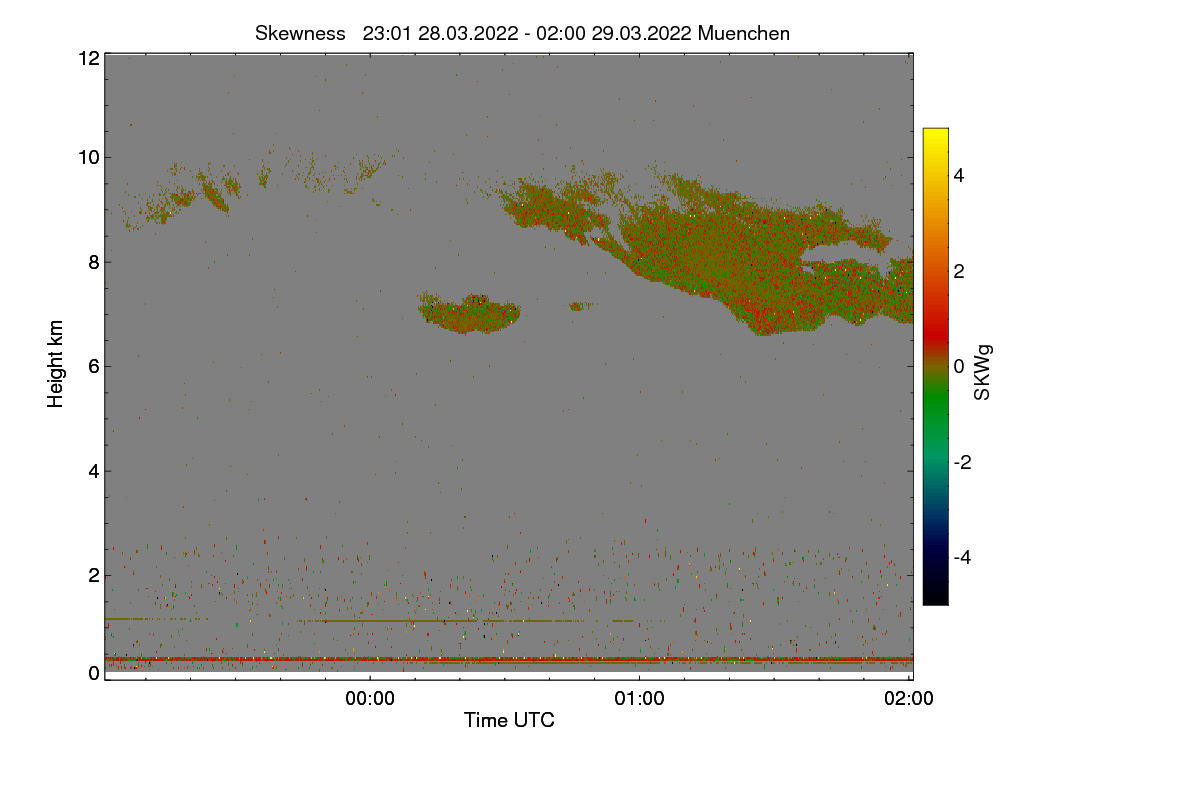Click the '02:00' time tick label
This screenshot has height=800, width=1200.
(x=910, y=700)
